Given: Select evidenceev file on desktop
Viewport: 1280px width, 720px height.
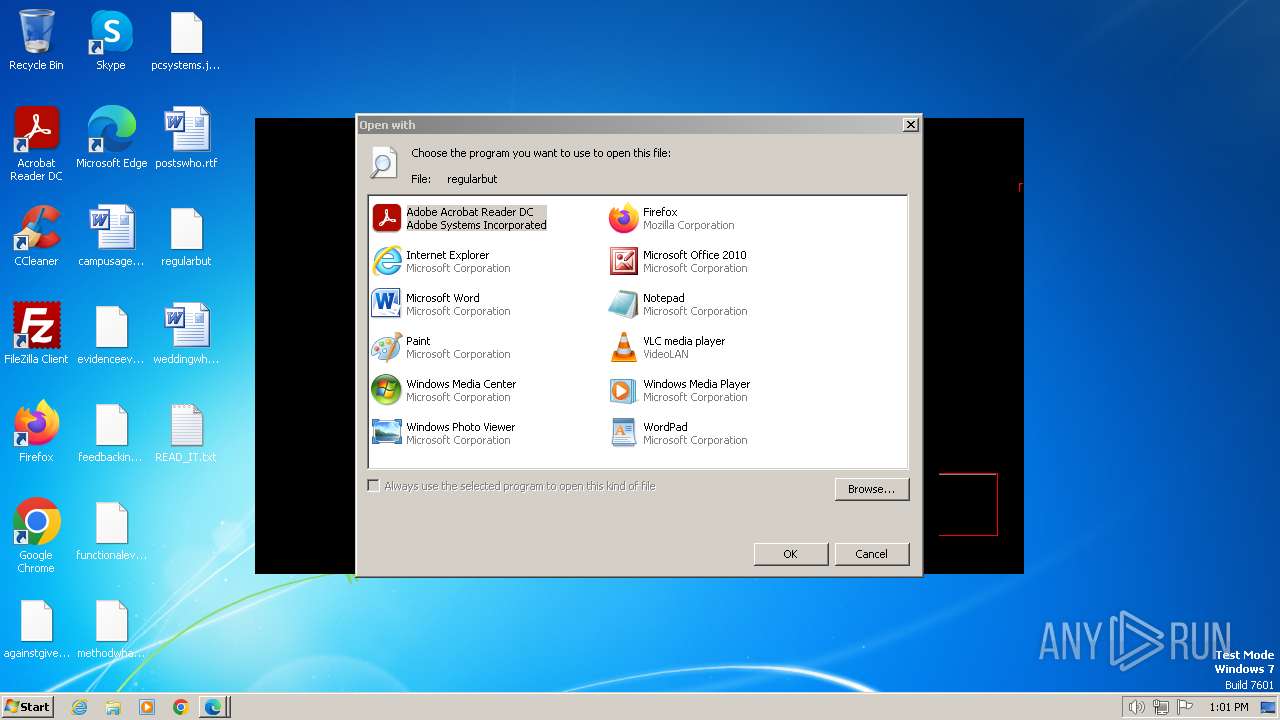Looking at the screenshot, I should [x=111, y=334].
